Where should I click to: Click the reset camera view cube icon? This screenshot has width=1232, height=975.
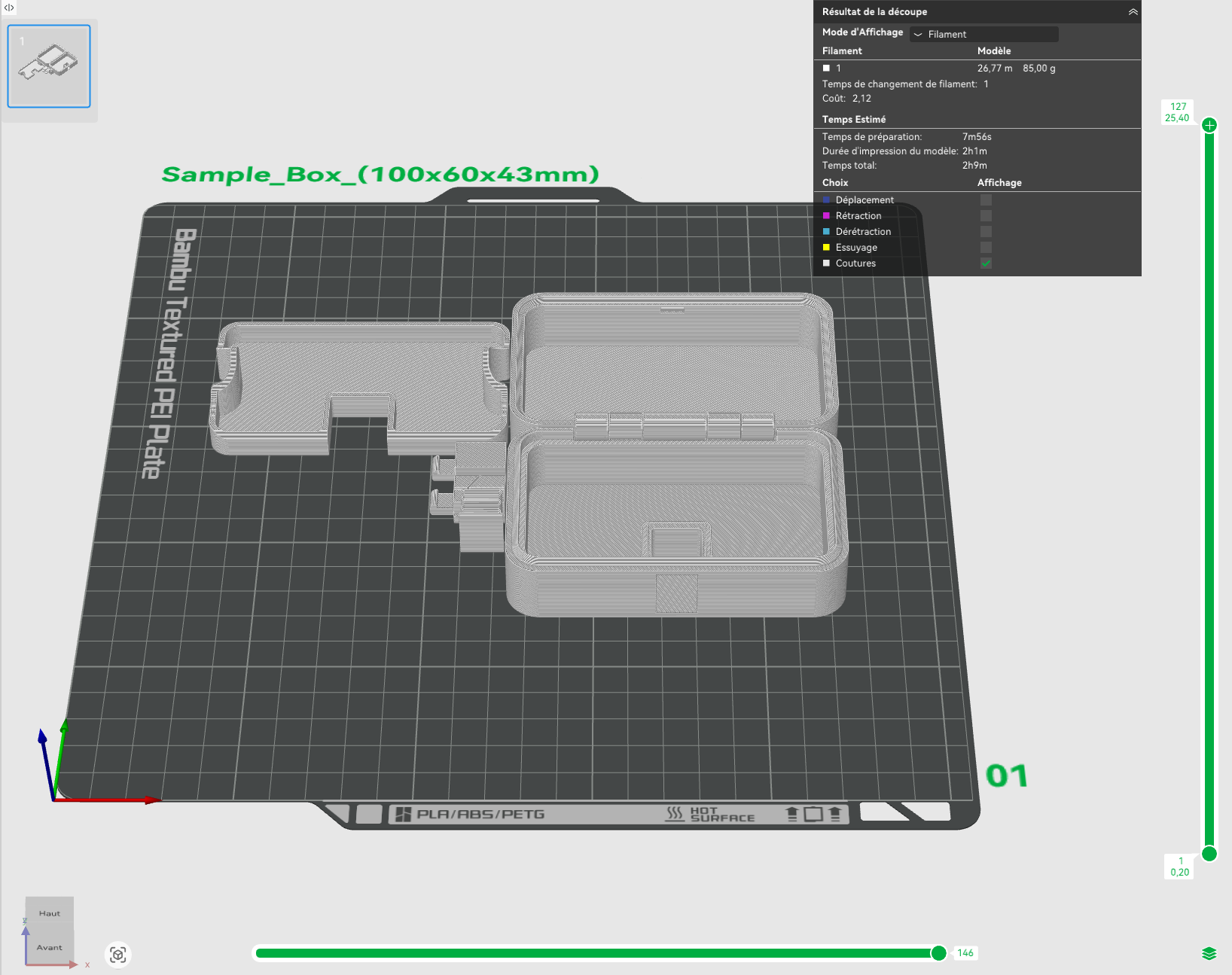tap(117, 955)
